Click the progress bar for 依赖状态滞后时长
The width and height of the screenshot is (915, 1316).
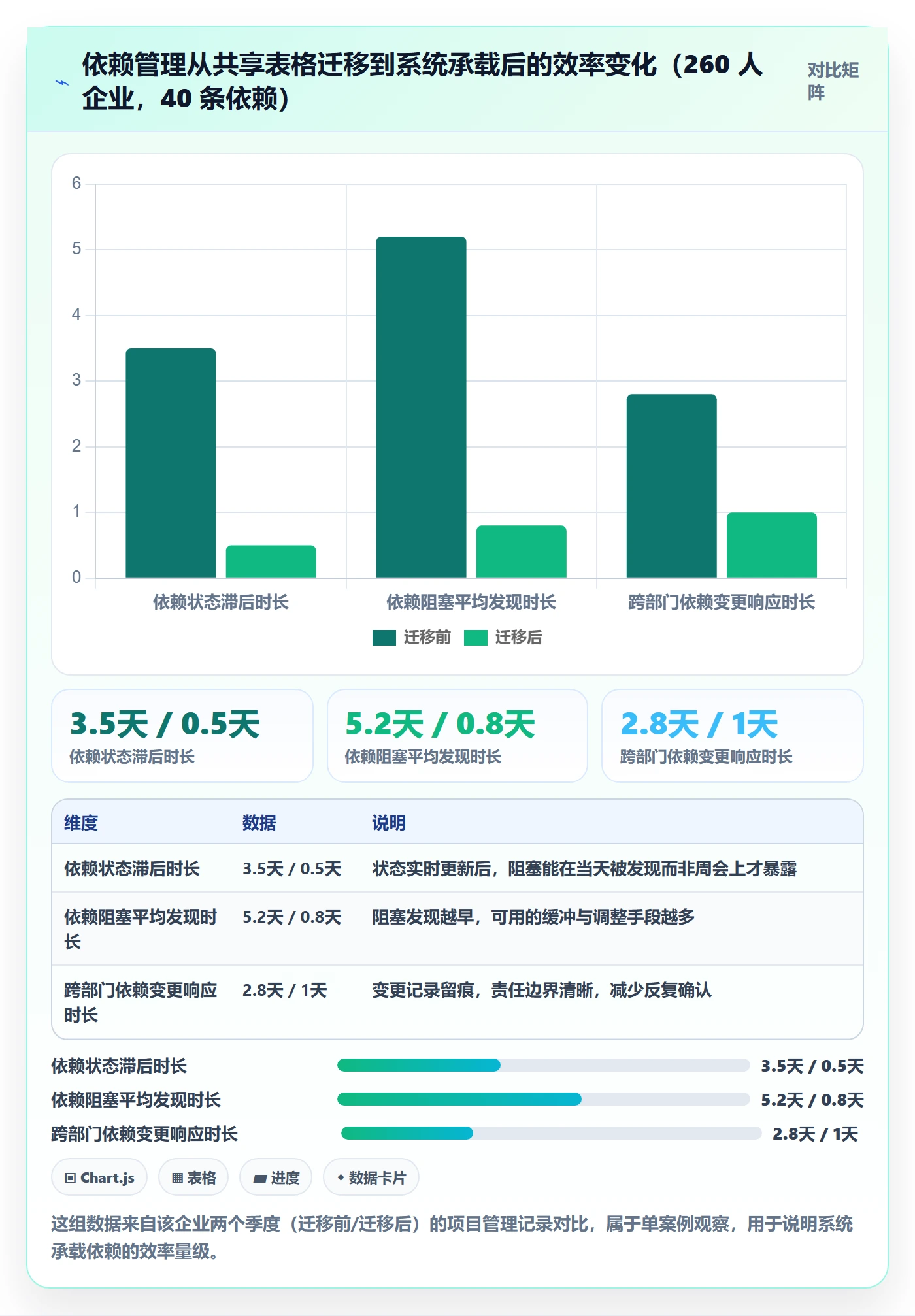543,1065
